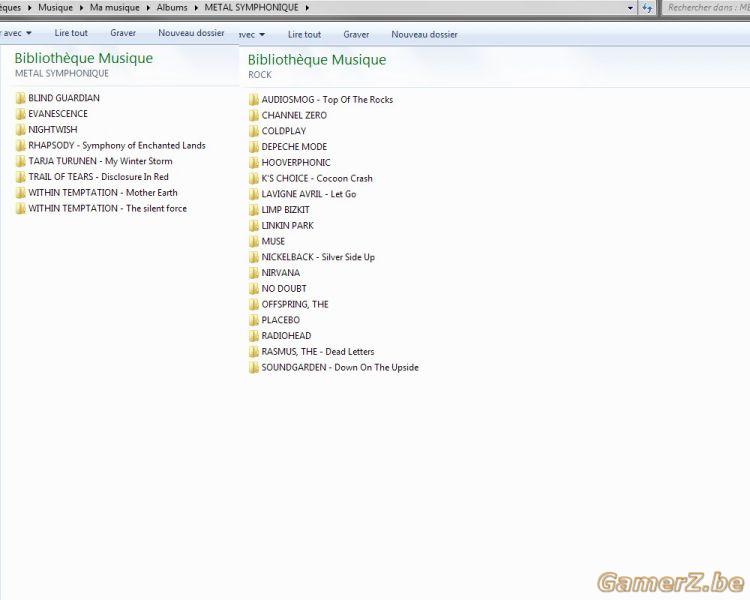Viewport: 750px width, 600px height.
Task: Select 'OFFSPRING, THE' folder name text
Action: pos(295,304)
